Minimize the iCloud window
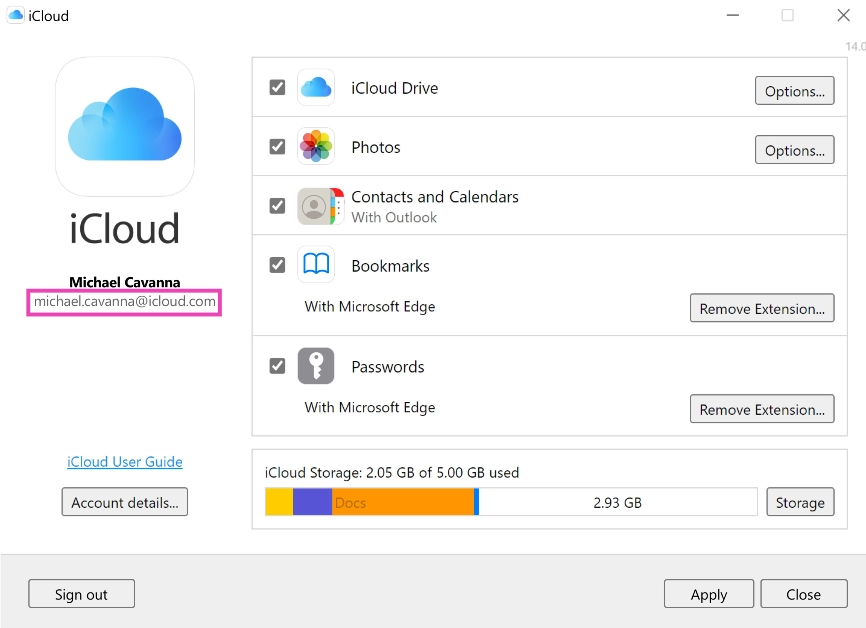 pyautogui.click(x=733, y=15)
